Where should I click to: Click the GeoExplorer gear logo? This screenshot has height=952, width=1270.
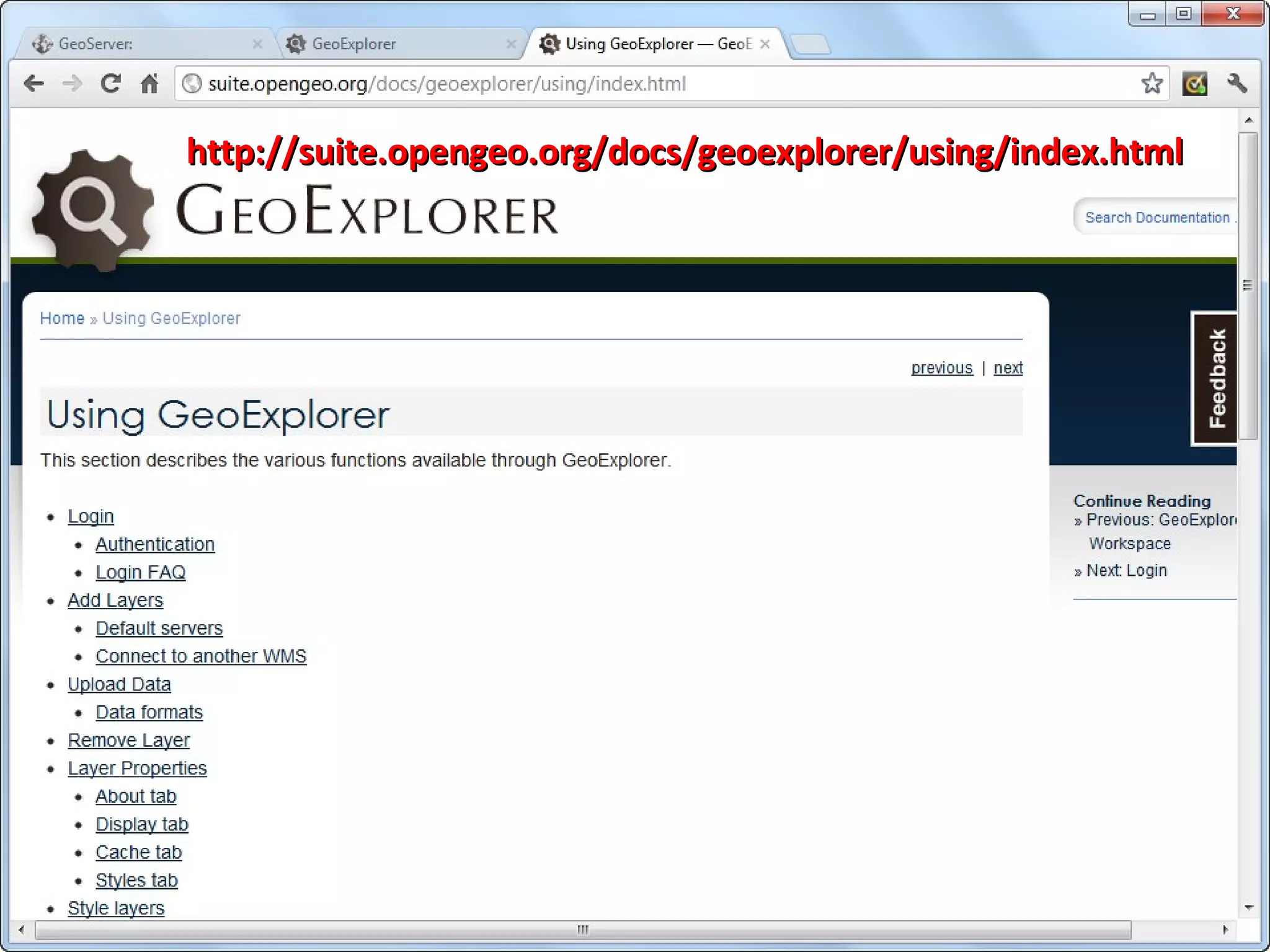[93, 209]
